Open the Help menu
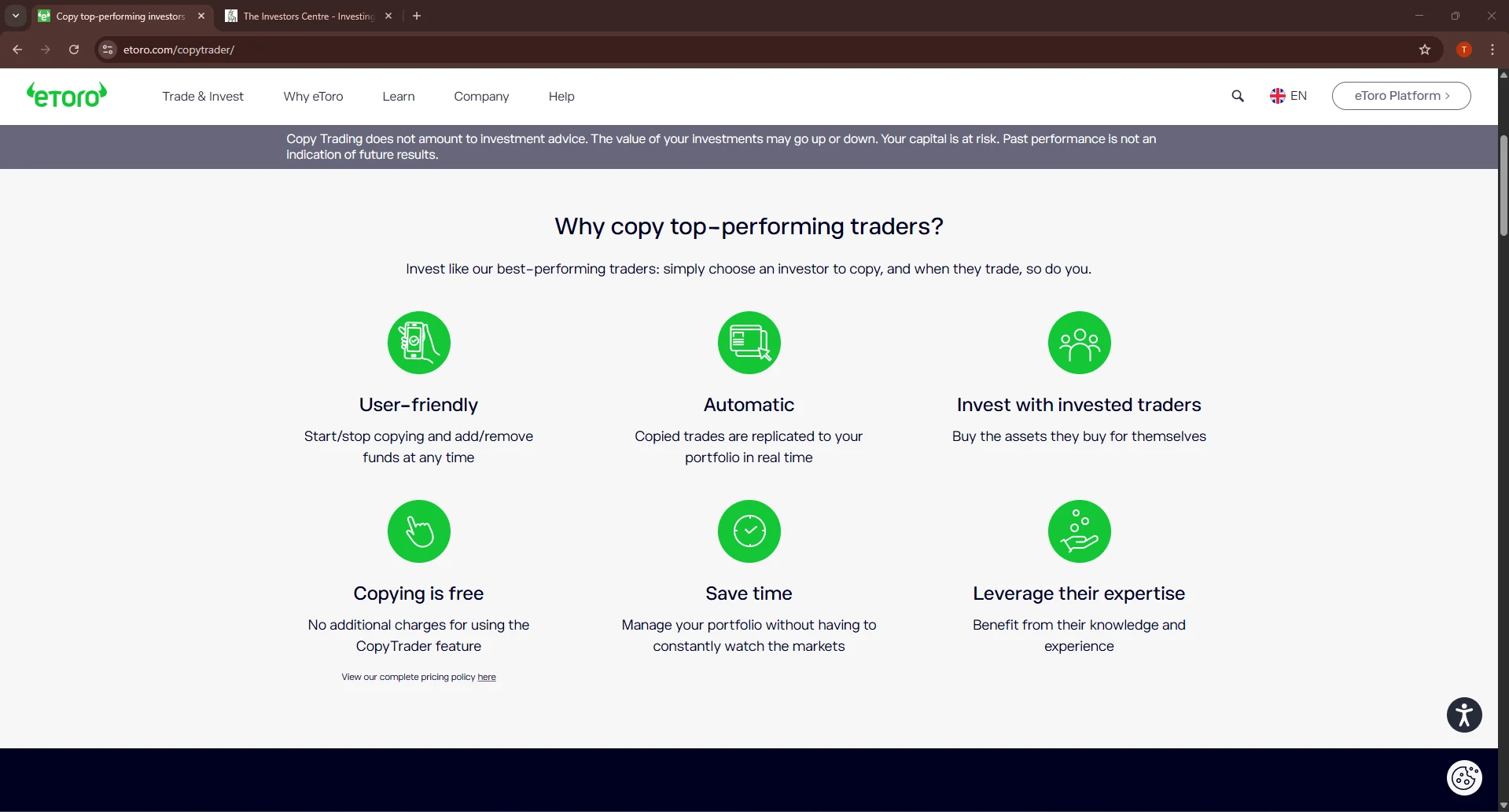Viewport: 1509px width, 812px height. tap(561, 97)
